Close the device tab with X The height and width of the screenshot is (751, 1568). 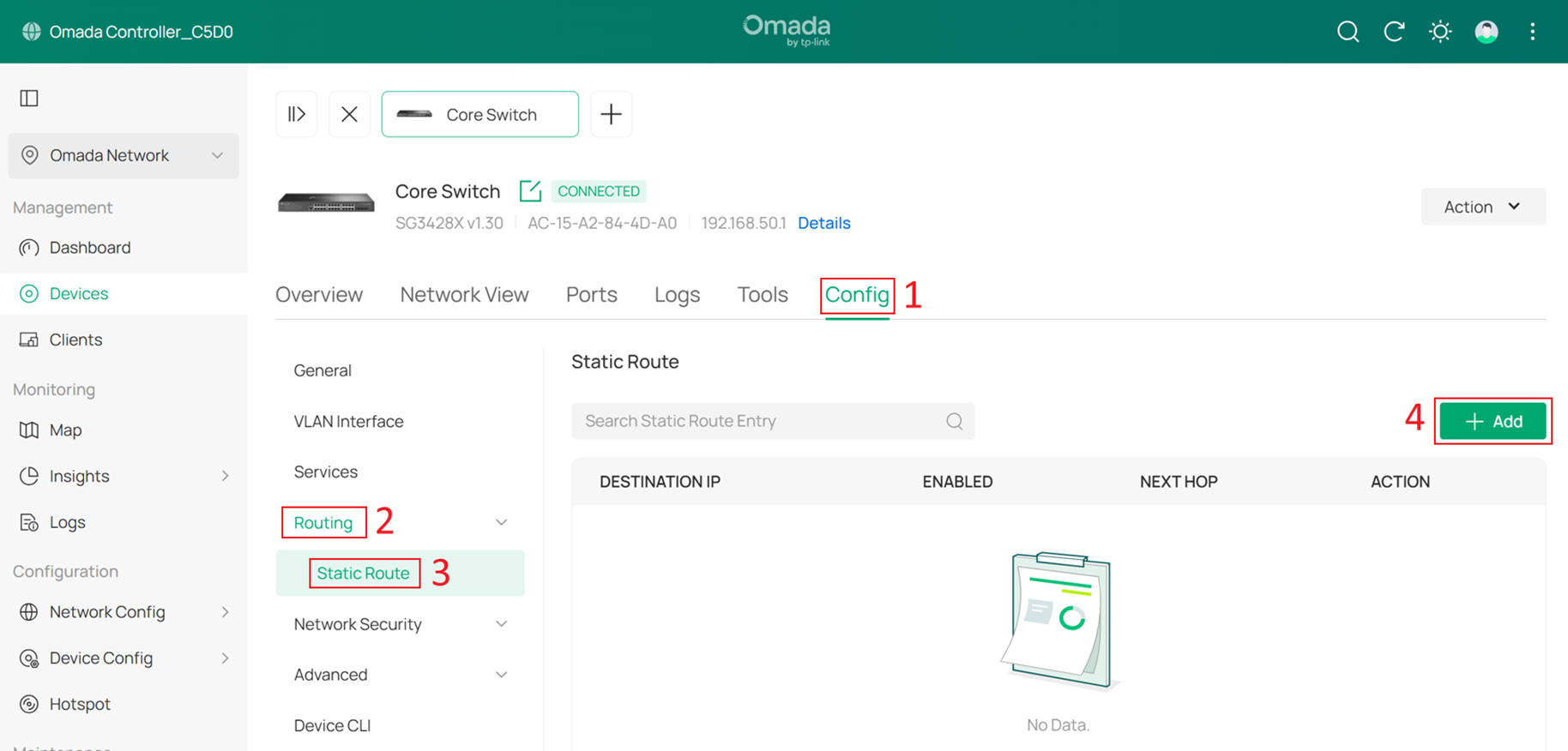click(349, 114)
